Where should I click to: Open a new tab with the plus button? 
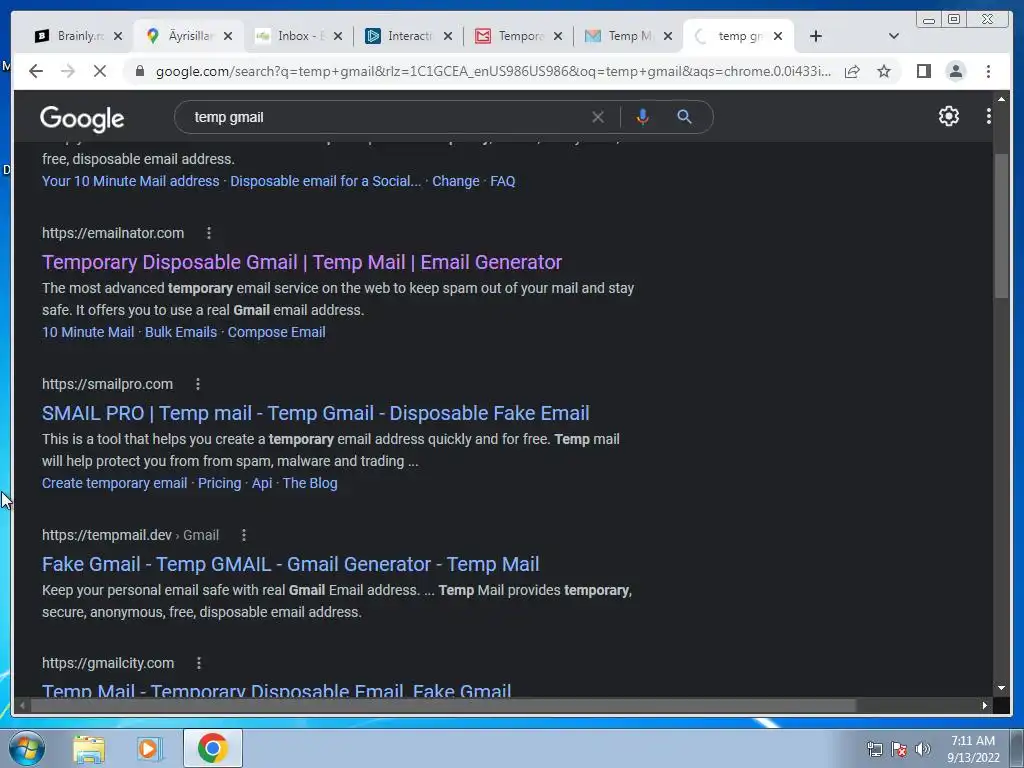coord(816,36)
